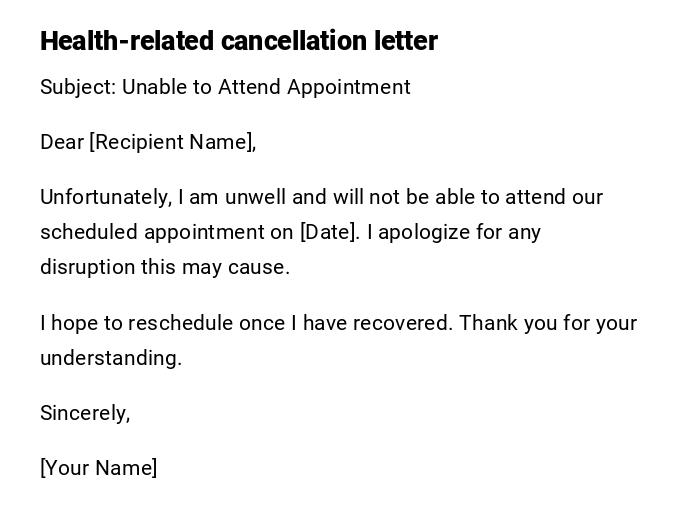Viewport: 700px width, 530px height.
Task: Click "Appointment" in the subject line
Action: click(349, 87)
